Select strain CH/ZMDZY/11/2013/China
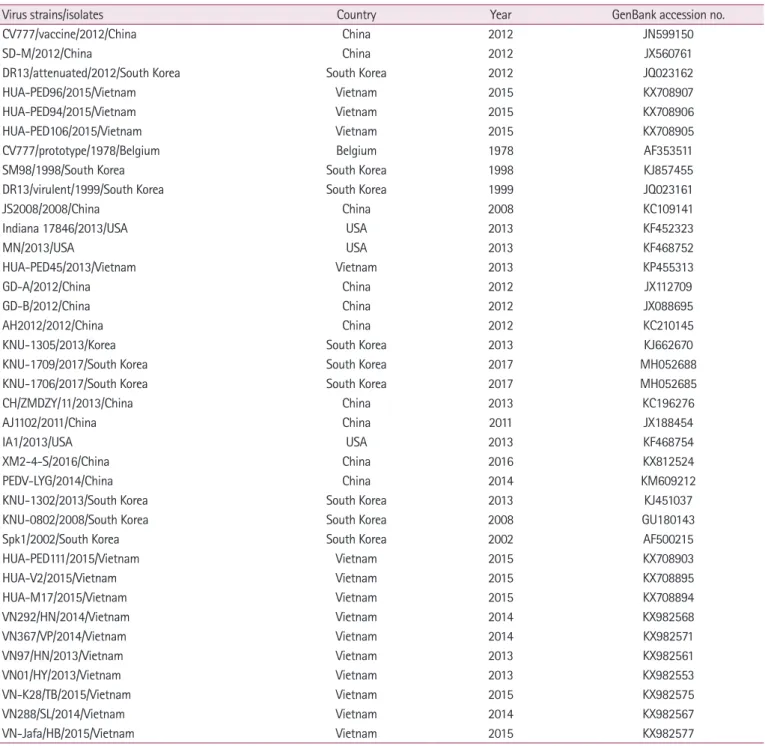This screenshot has height=746, width=765. point(67,403)
